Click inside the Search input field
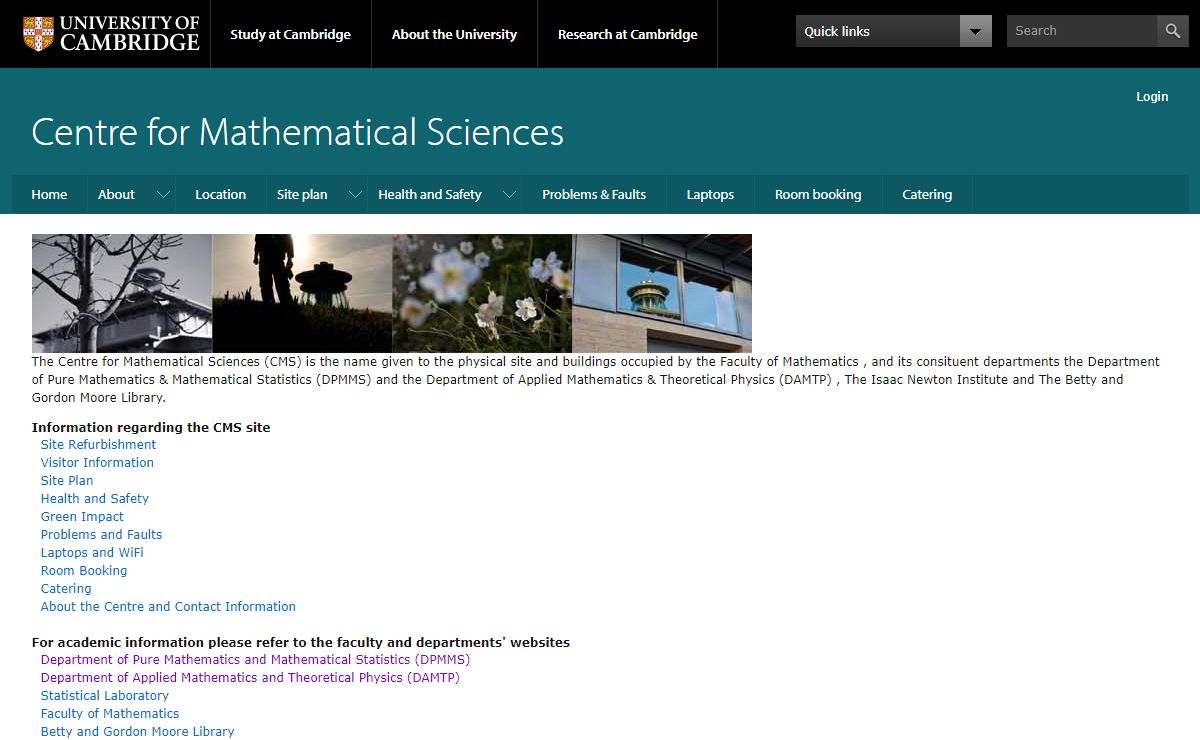Screen dimensions: 1200x740 pos(1082,31)
